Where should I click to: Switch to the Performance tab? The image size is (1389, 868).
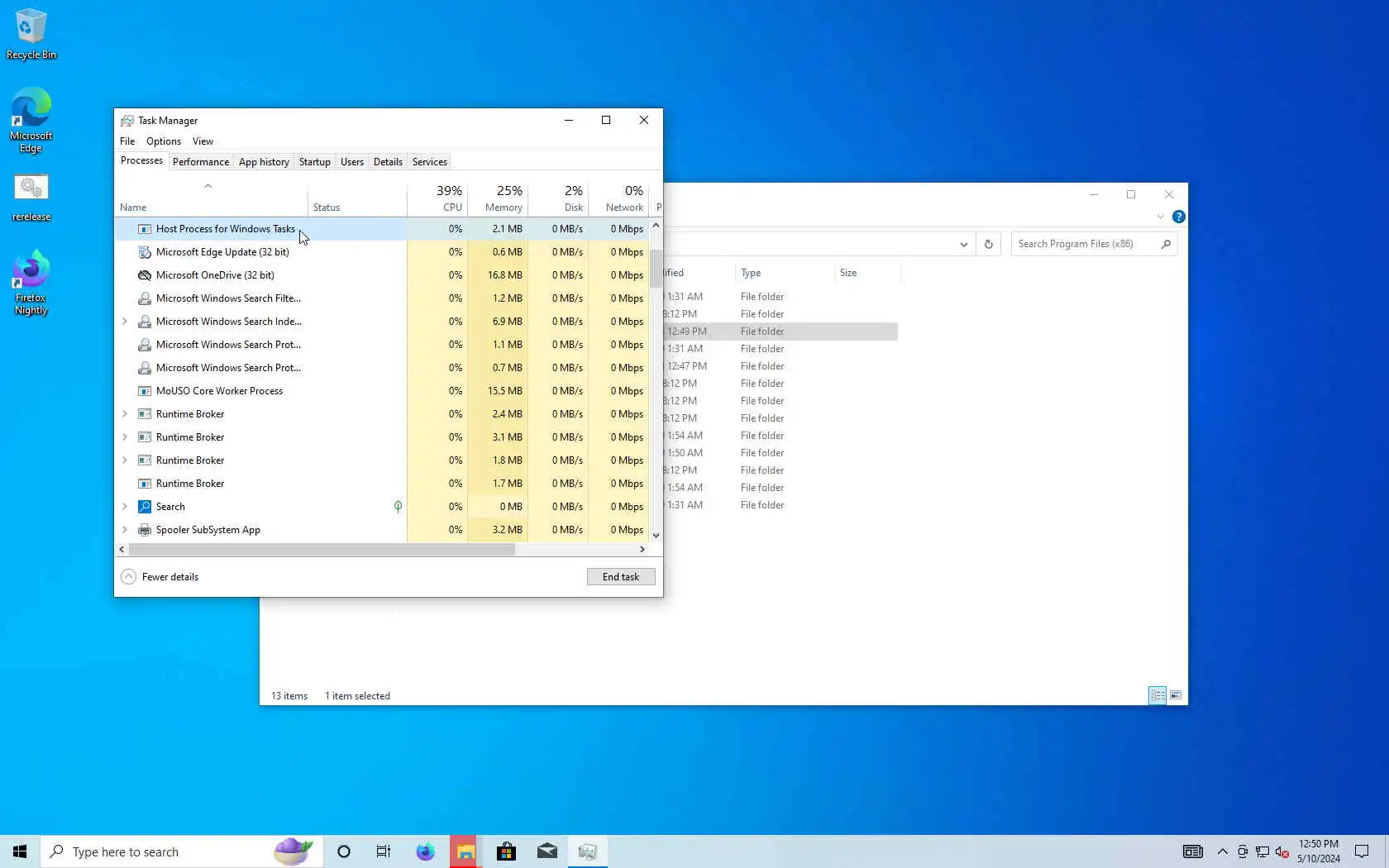[201, 162]
